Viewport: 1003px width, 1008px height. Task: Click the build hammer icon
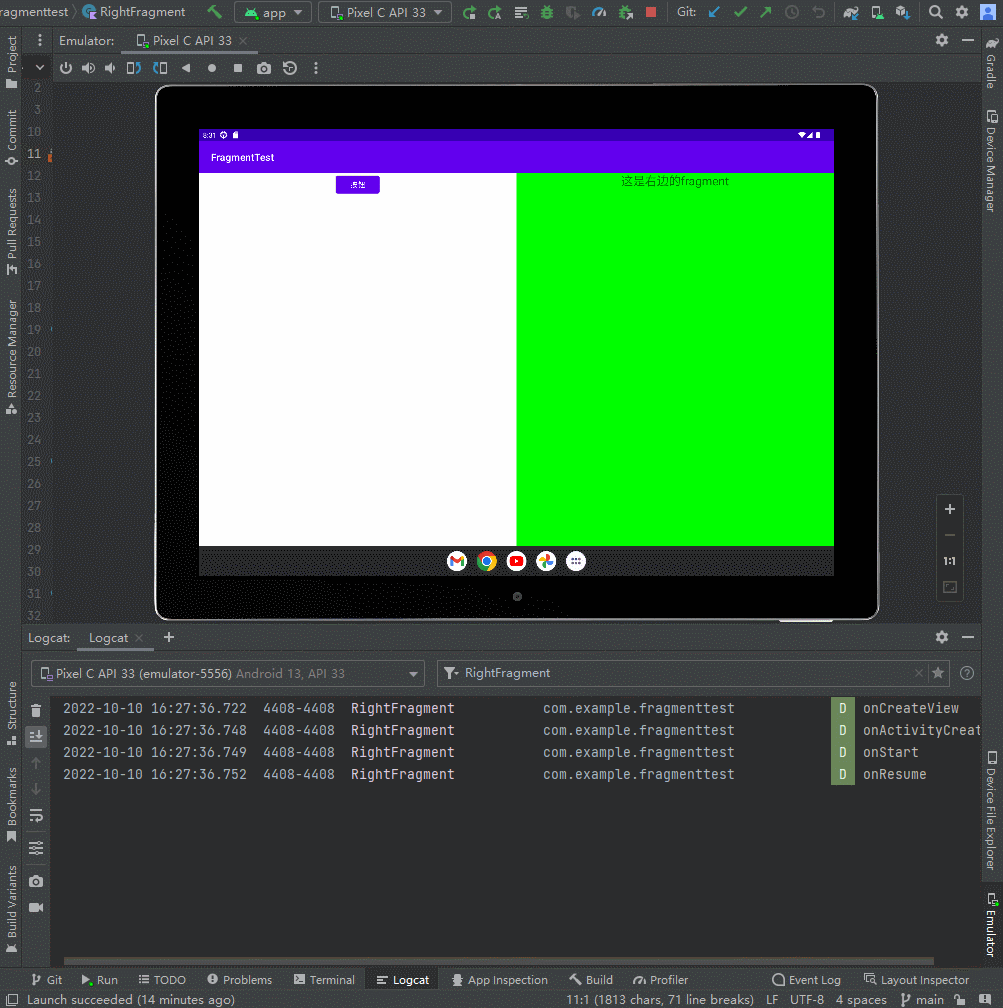pyautogui.click(x=215, y=12)
